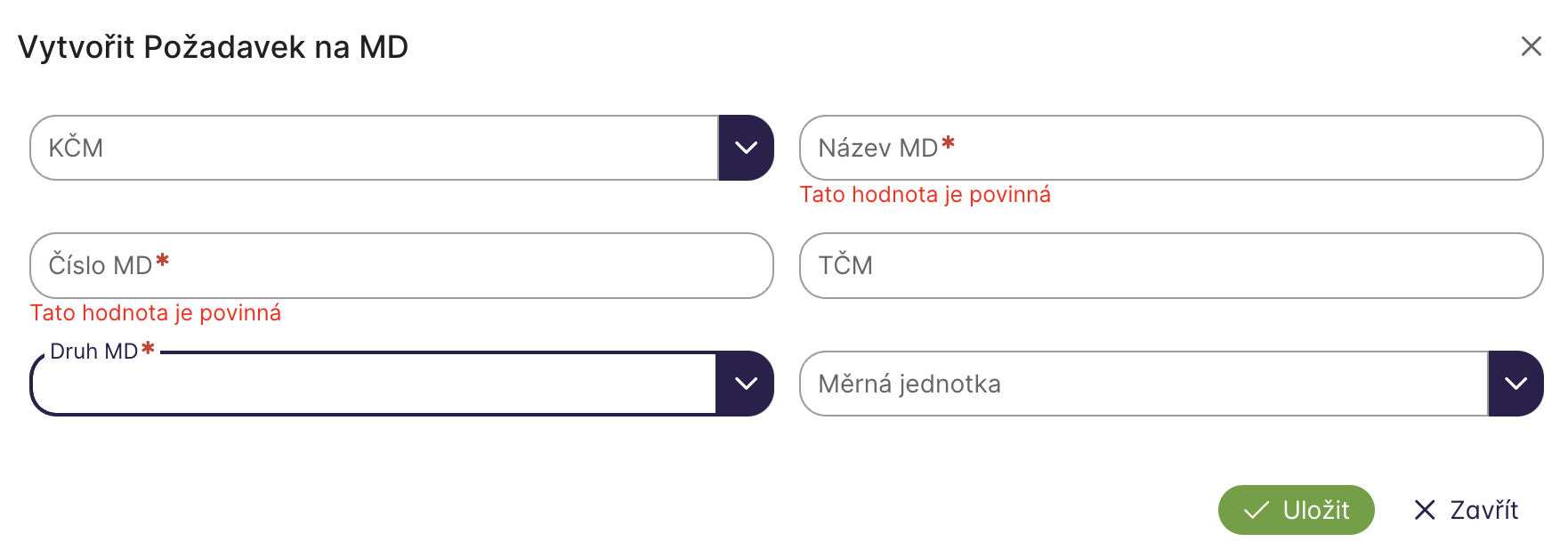1568x550 pixels.
Task: Select the TČM text field
Action: [x=1171, y=265]
